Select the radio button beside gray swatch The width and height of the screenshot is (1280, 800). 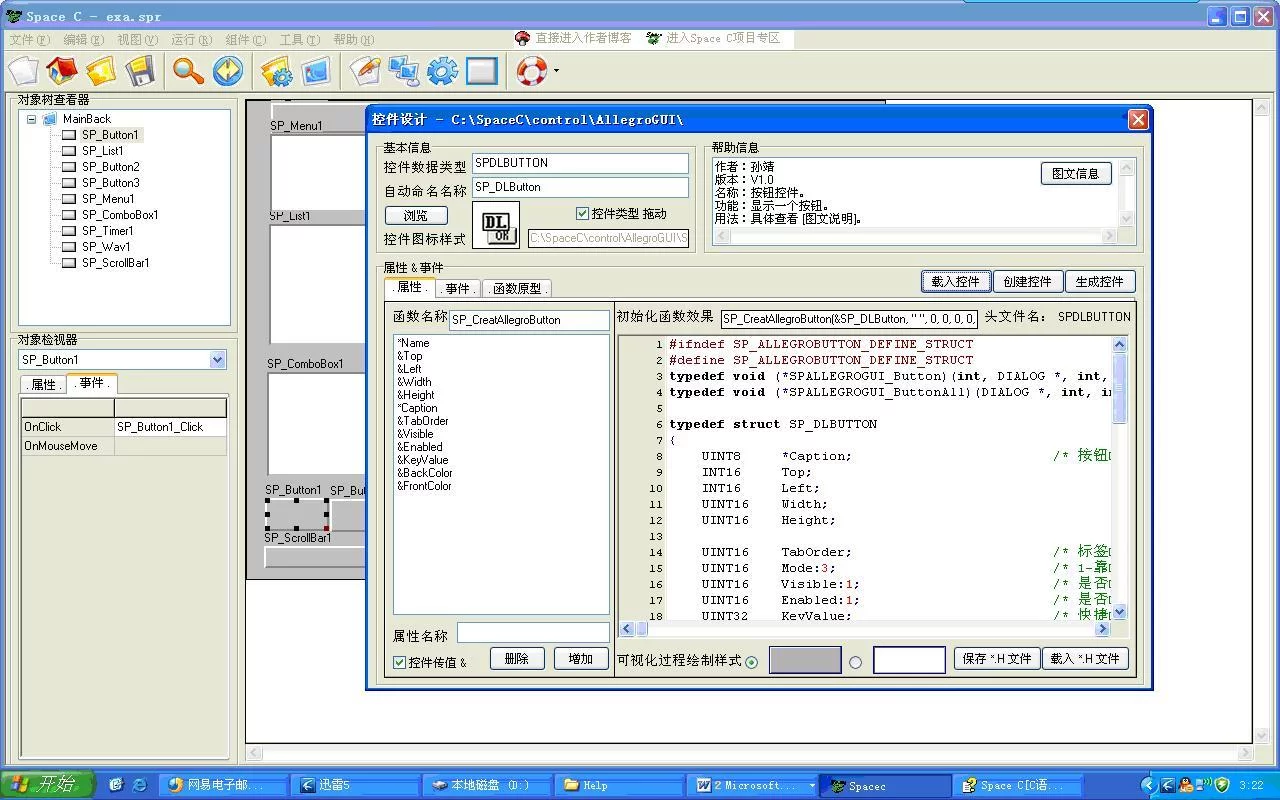(x=751, y=662)
